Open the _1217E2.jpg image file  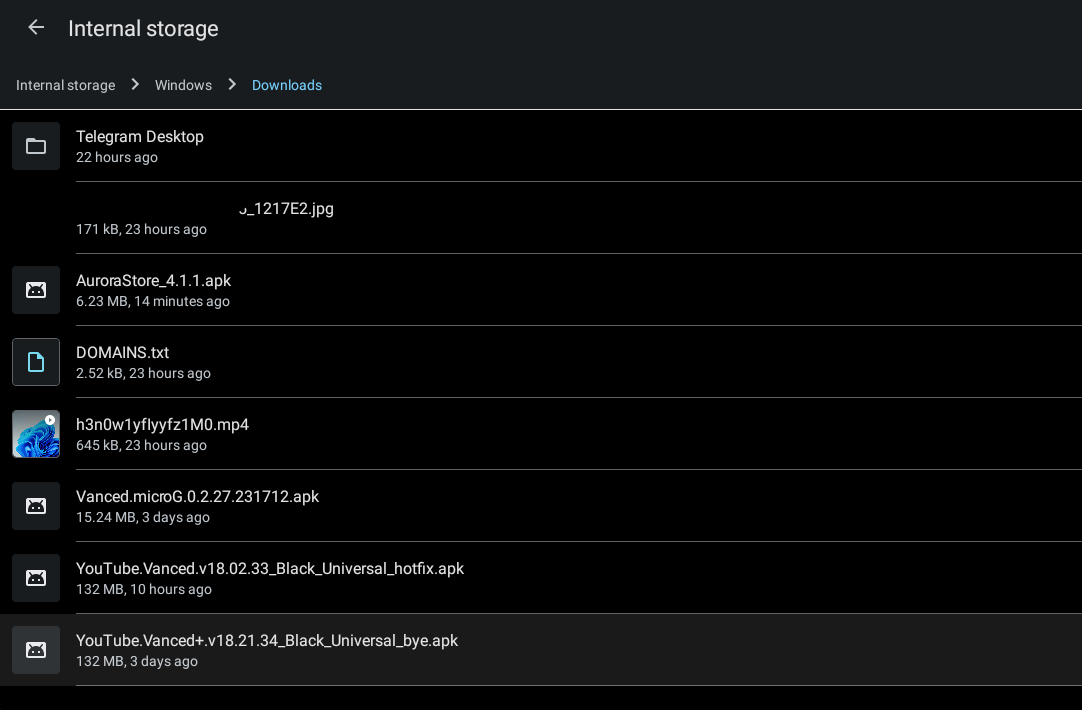[287, 209]
